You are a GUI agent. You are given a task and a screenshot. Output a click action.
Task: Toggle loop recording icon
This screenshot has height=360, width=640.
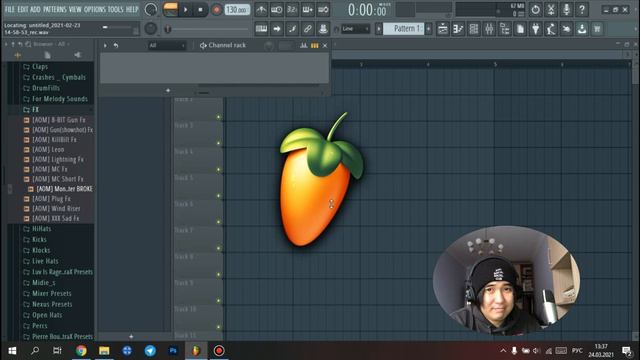pos(323,9)
